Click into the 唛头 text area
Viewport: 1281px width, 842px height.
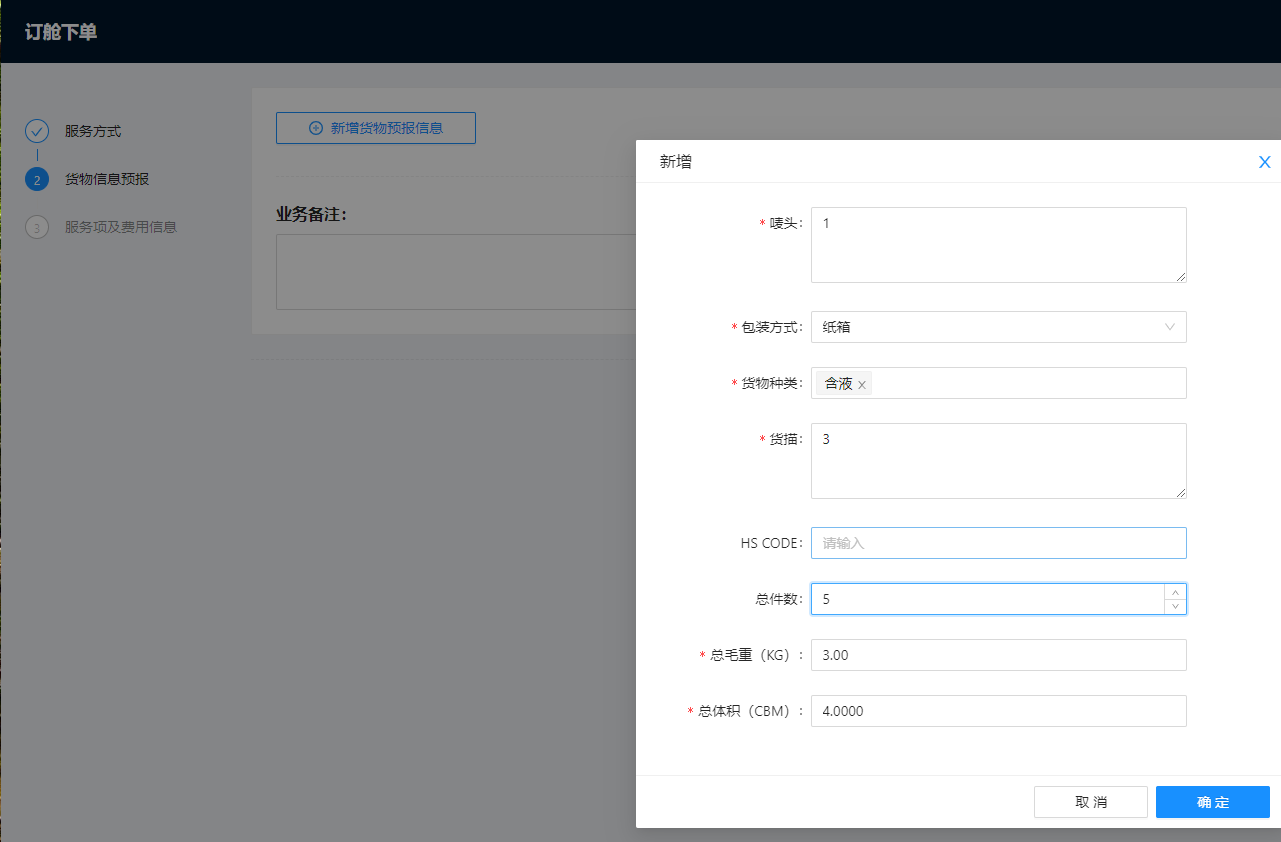tap(998, 245)
